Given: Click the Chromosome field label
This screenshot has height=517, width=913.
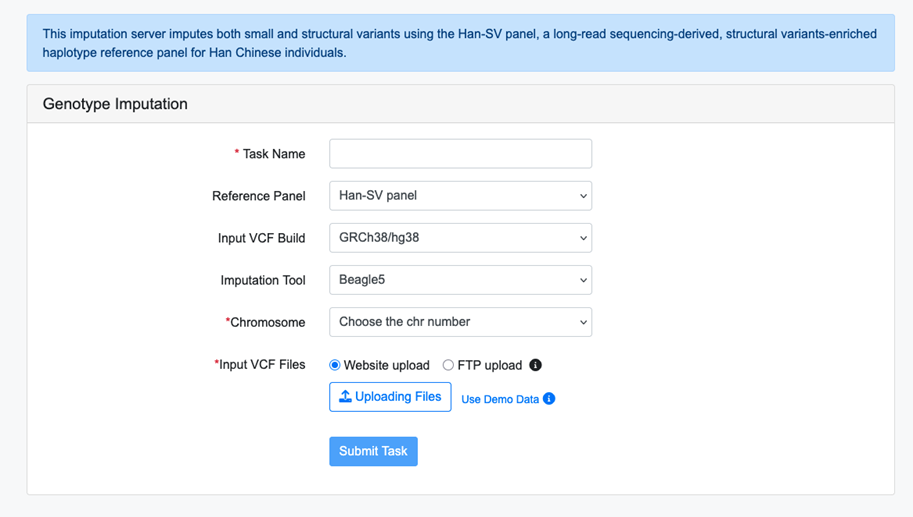Looking at the screenshot, I should pyautogui.click(x=267, y=322).
